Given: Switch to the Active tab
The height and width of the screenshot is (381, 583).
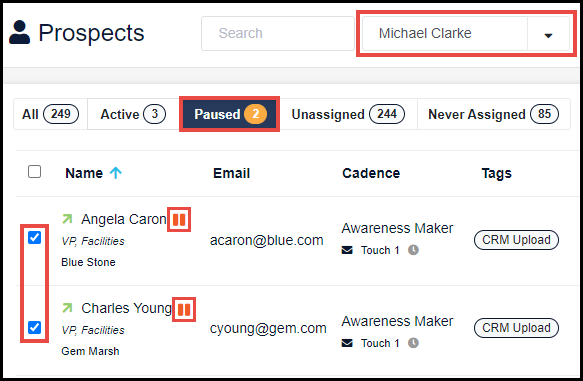Looking at the screenshot, I should (133, 114).
